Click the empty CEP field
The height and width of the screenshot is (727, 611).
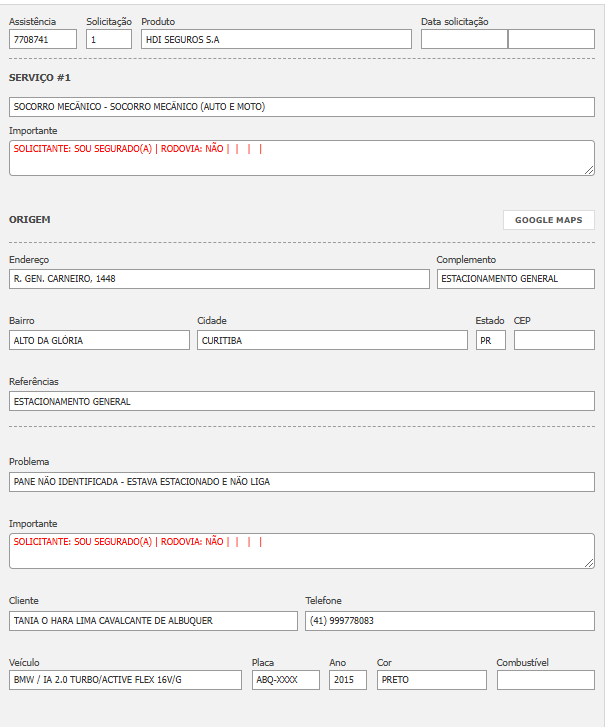tap(554, 340)
